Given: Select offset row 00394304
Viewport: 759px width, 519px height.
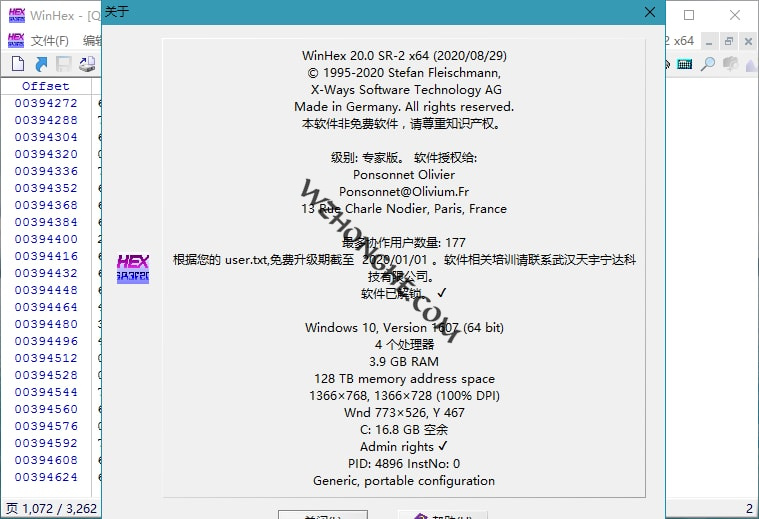Looking at the screenshot, I should click(46, 137).
